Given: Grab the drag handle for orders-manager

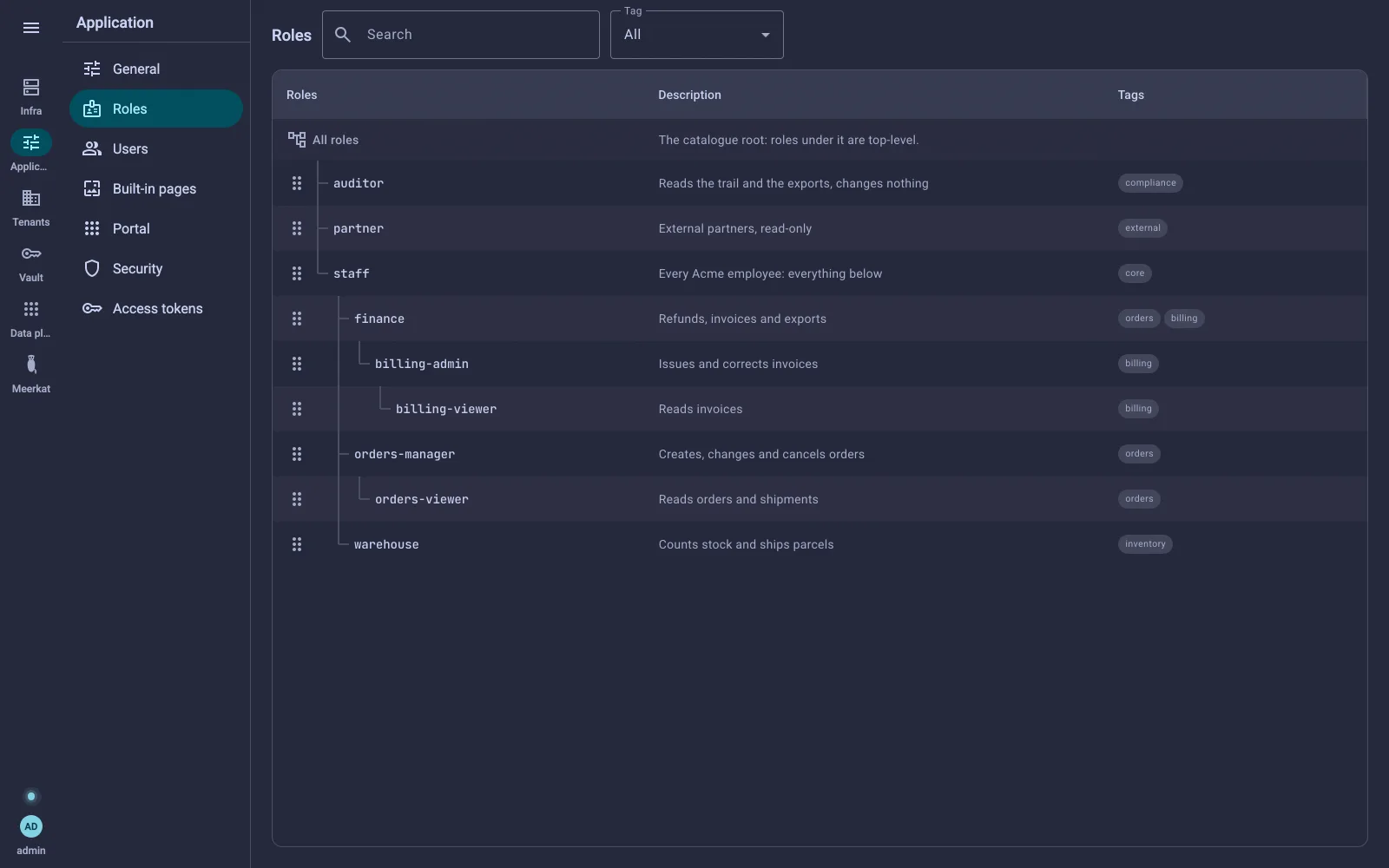Looking at the screenshot, I should point(297,454).
